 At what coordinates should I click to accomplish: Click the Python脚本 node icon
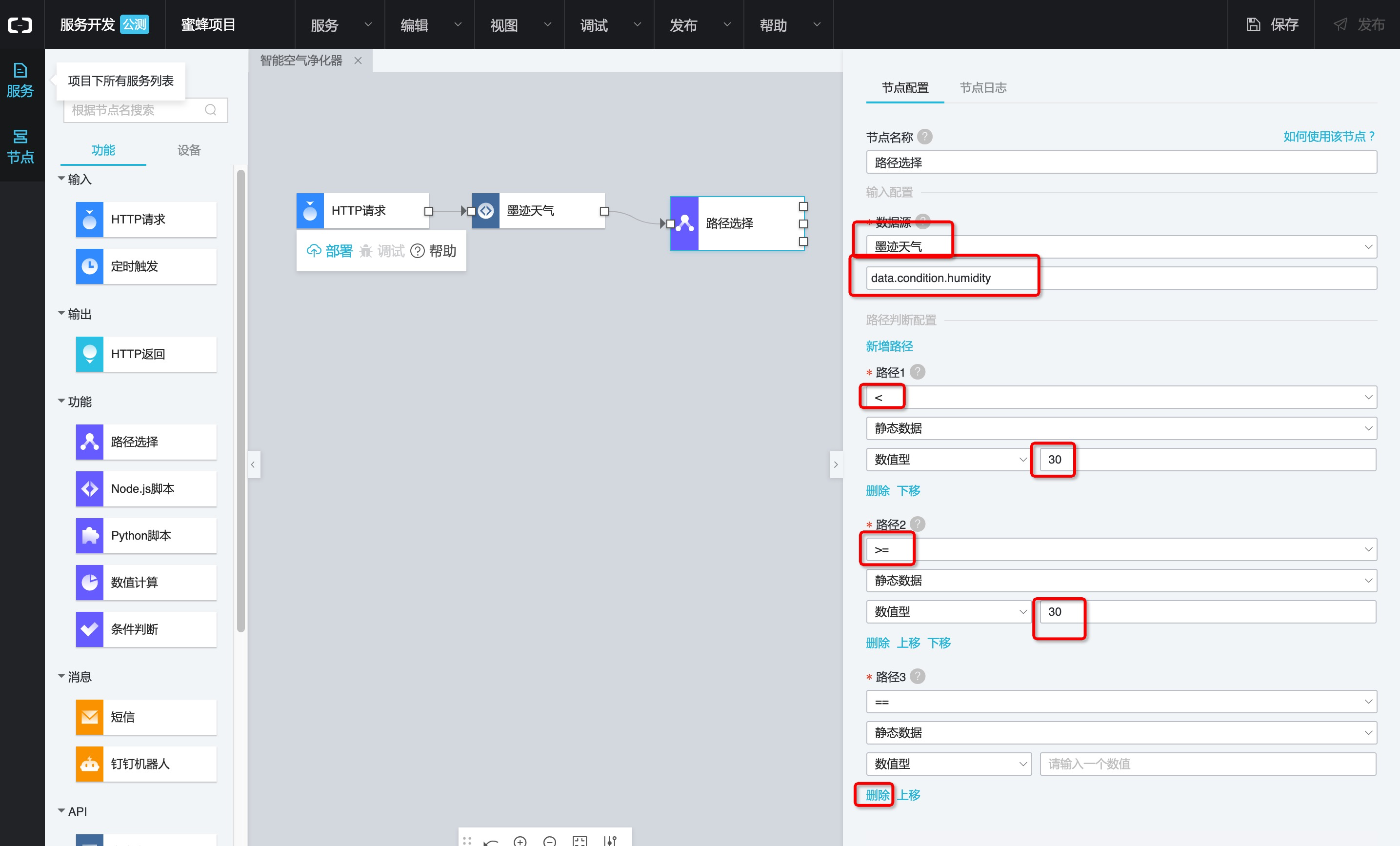pyautogui.click(x=89, y=535)
